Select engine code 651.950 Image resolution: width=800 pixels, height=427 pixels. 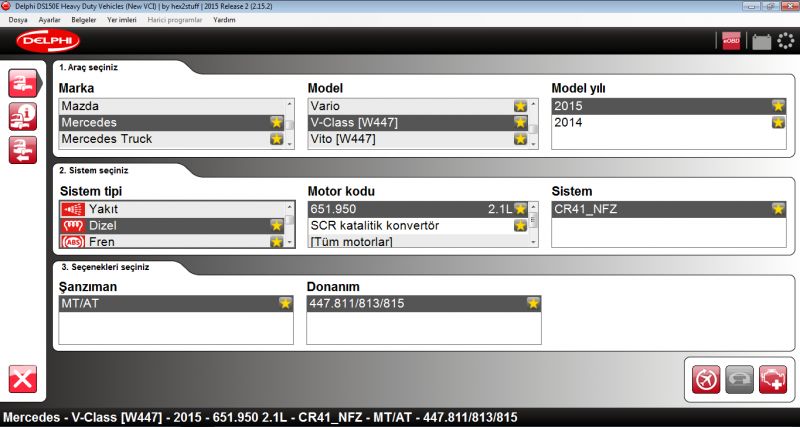pyautogui.click(x=418, y=209)
